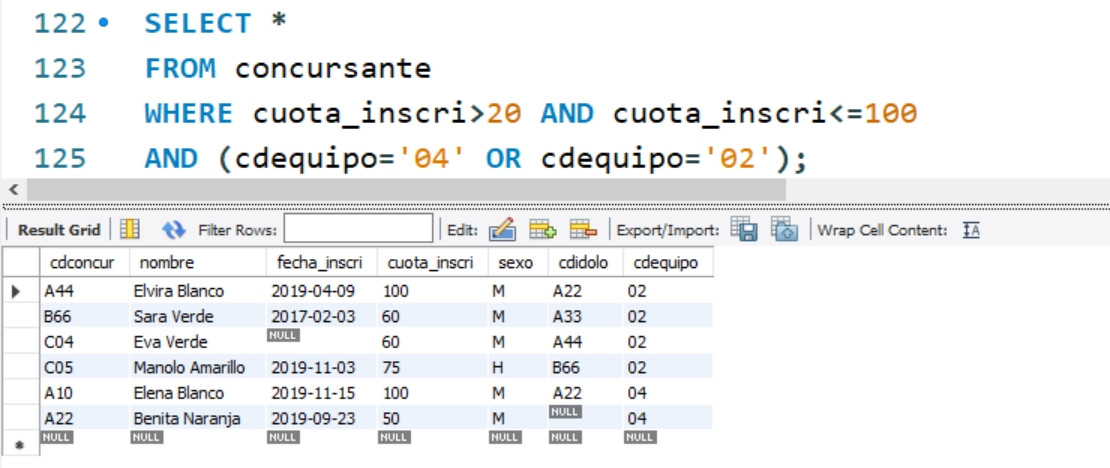Select date cell 2019-04-09
The width and height of the screenshot is (1110, 468).
[x=321, y=291]
